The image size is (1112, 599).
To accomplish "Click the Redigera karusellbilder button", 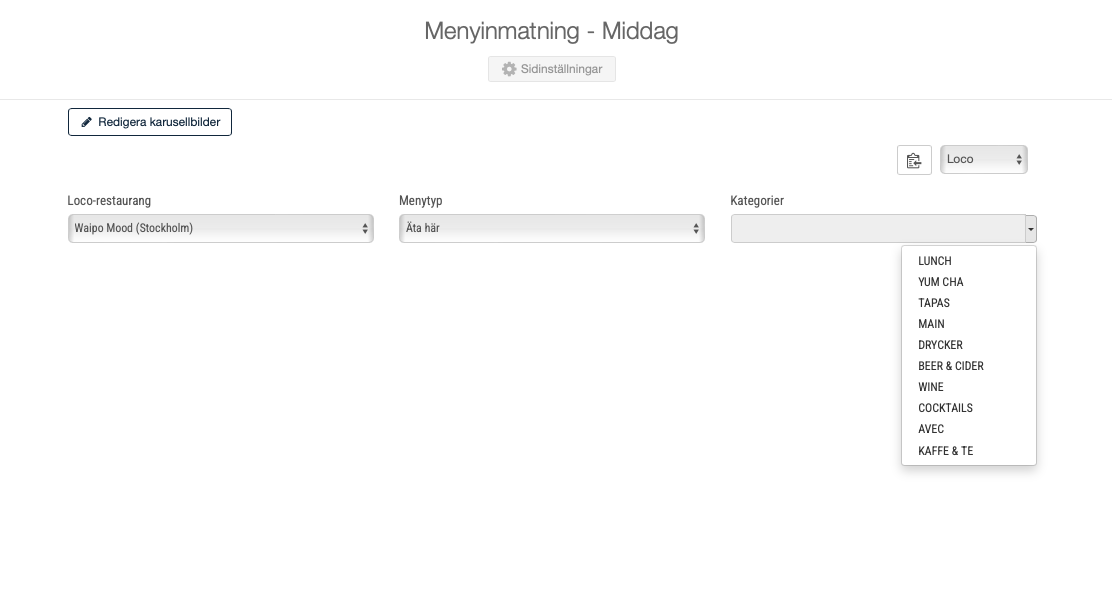I will coord(150,122).
